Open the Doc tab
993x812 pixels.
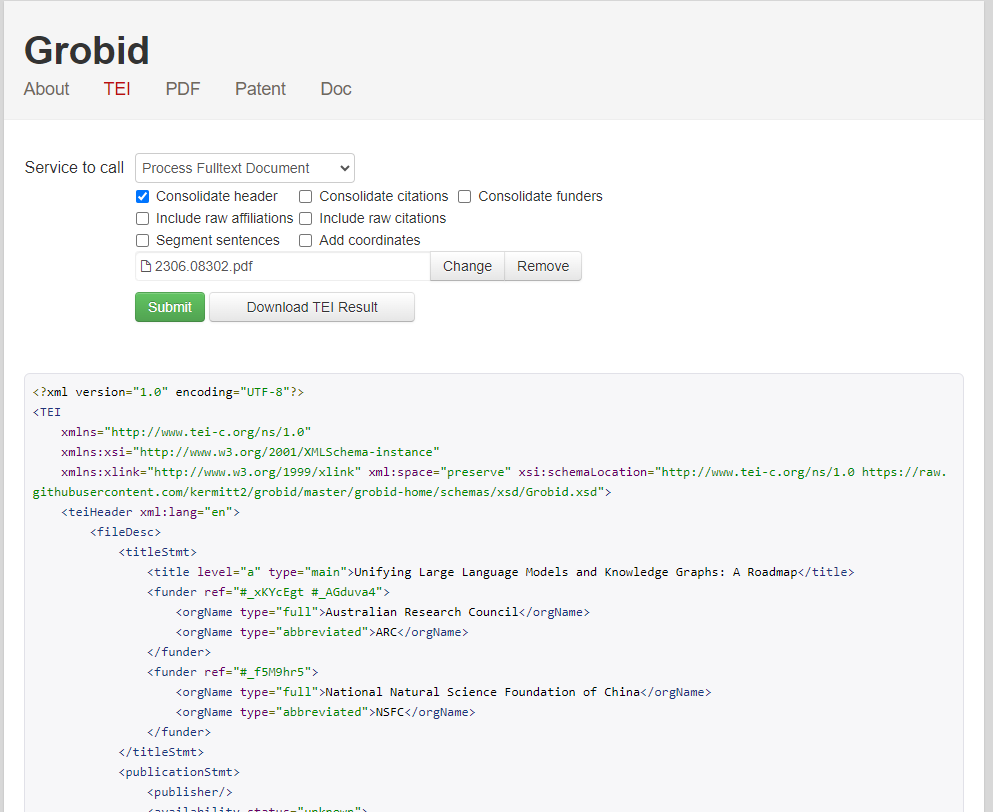tap(336, 89)
